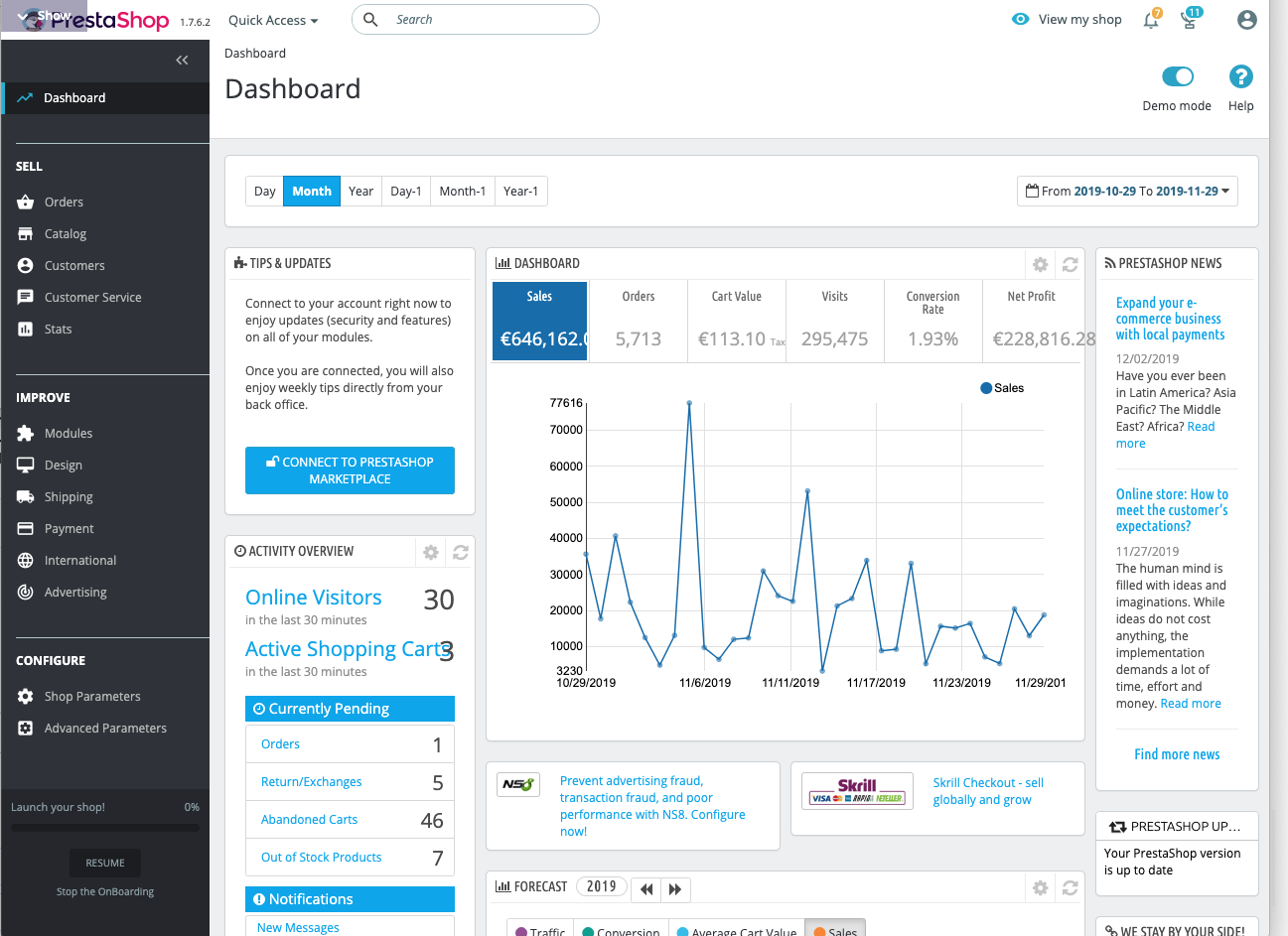Screen dimensions: 1288x936
Task: Click the search magnifier icon
Action: pyautogui.click(x=370, y=20)
